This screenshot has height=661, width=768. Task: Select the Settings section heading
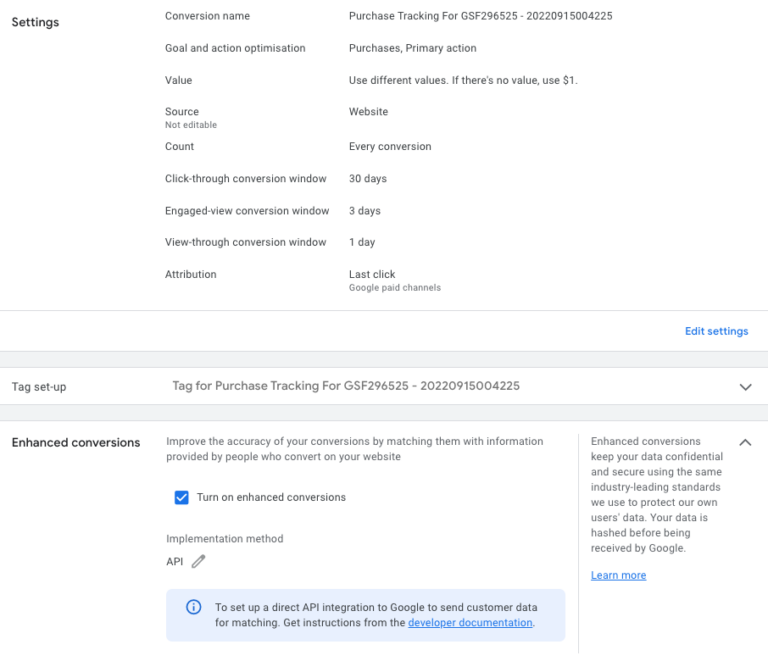[35, 22]
